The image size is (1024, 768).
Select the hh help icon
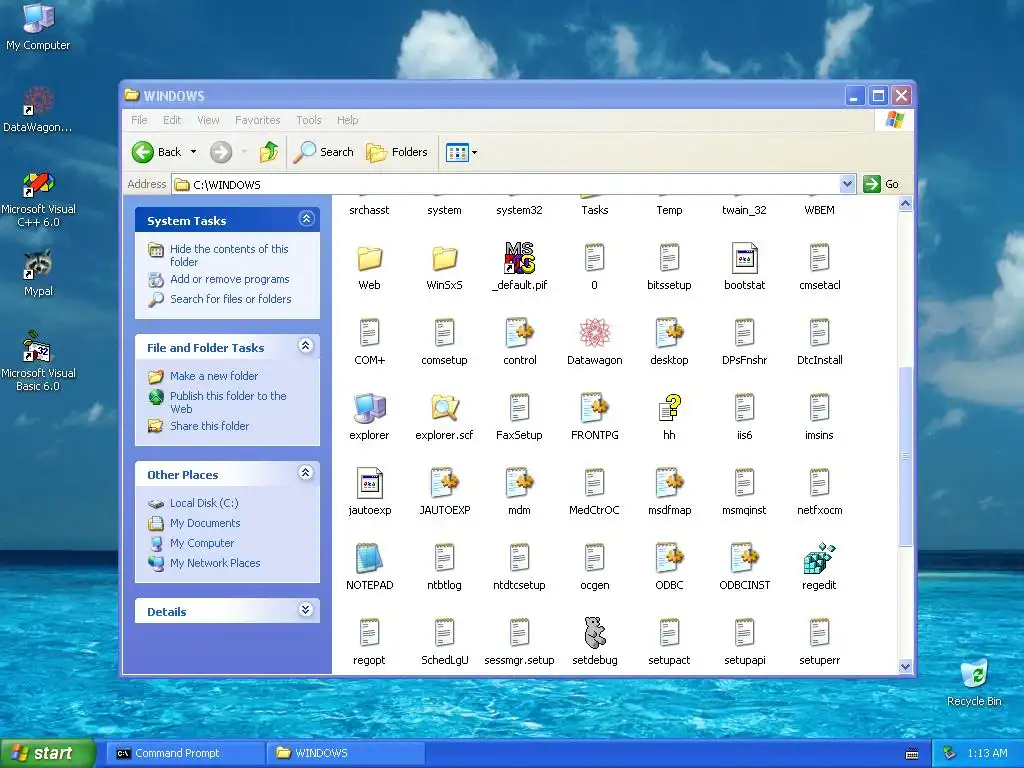point(669,408)
